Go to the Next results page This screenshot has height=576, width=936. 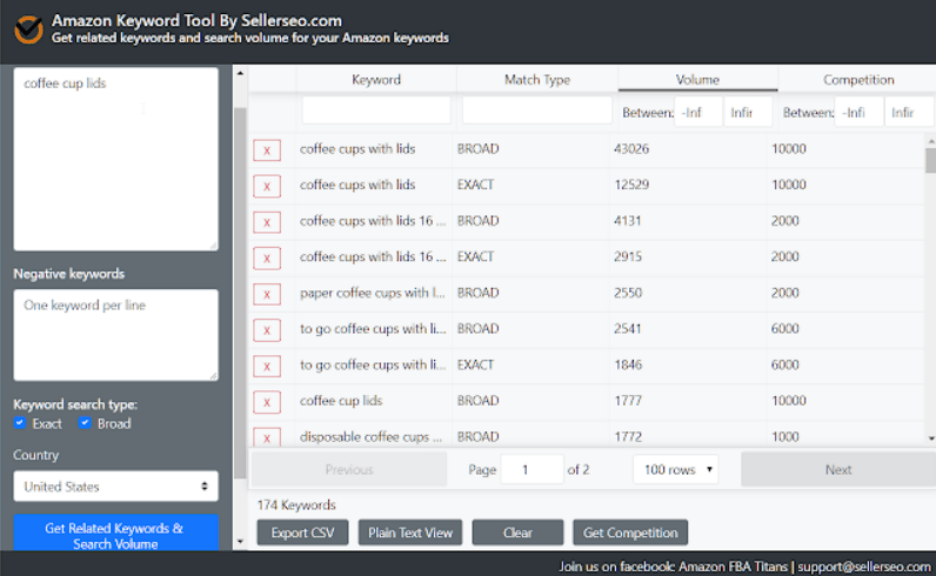point(838,470)
